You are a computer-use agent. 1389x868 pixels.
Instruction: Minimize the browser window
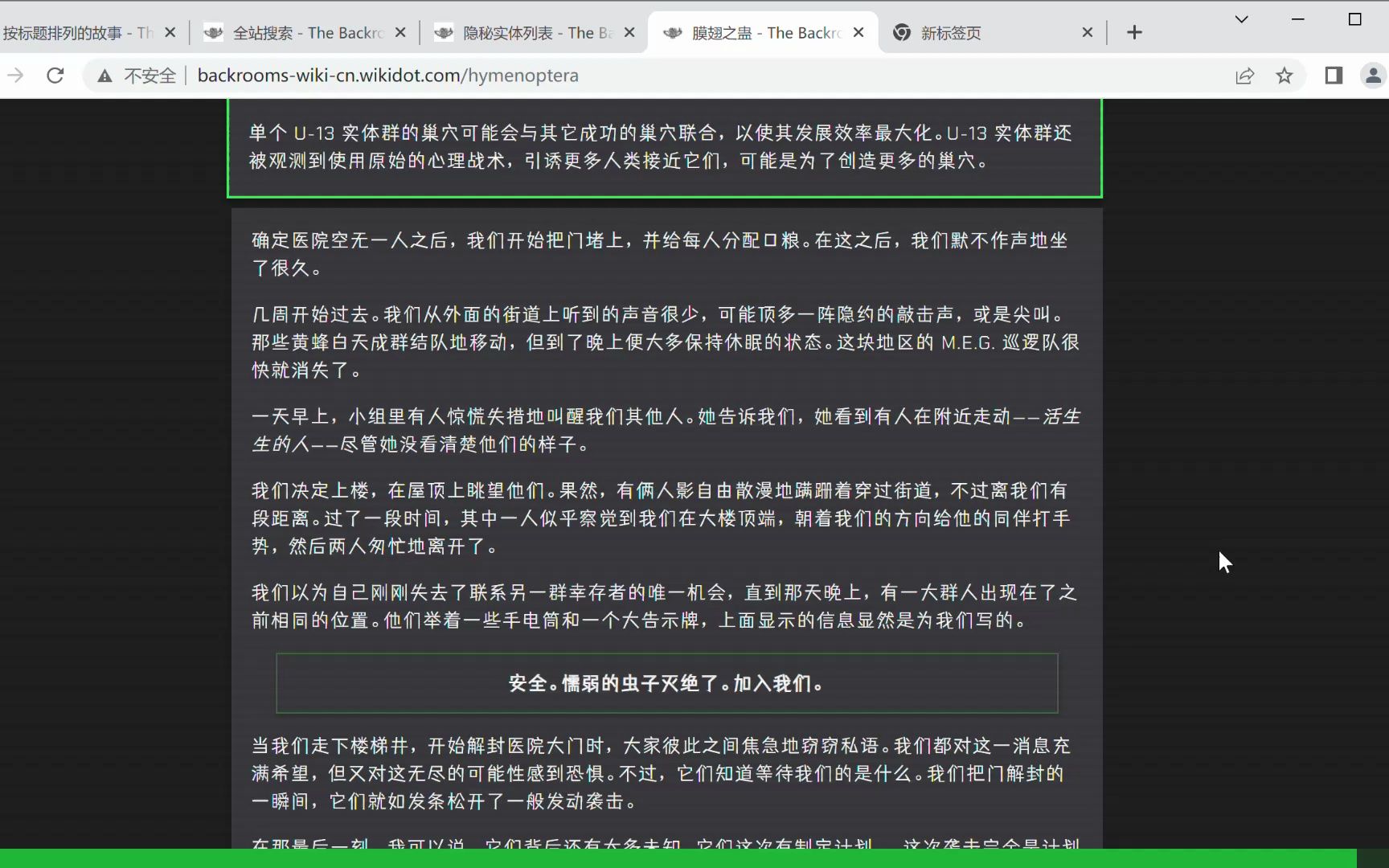[1297, 19]
